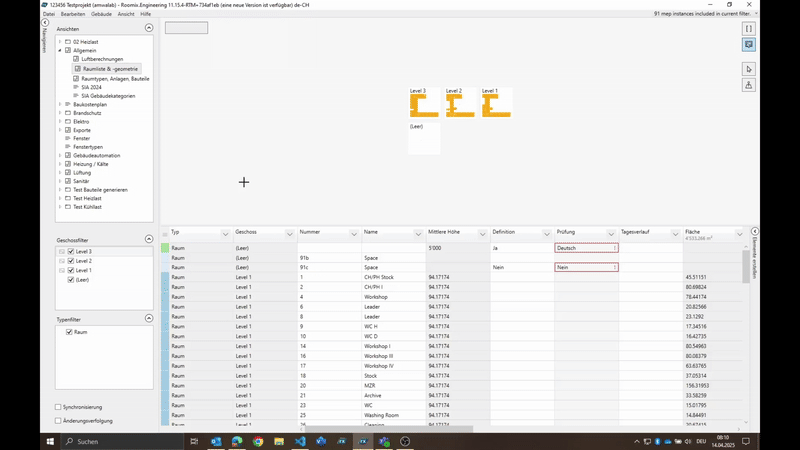Select the Luftberechnungen view
800x450 pixels.
tap(102, 59)
